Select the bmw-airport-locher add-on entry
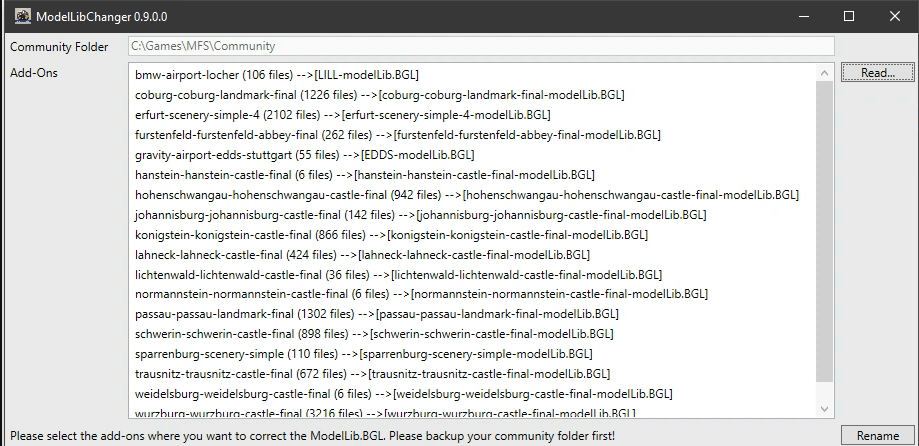The image size is (919, 446). pyautogui.click(x=277, y=75)
